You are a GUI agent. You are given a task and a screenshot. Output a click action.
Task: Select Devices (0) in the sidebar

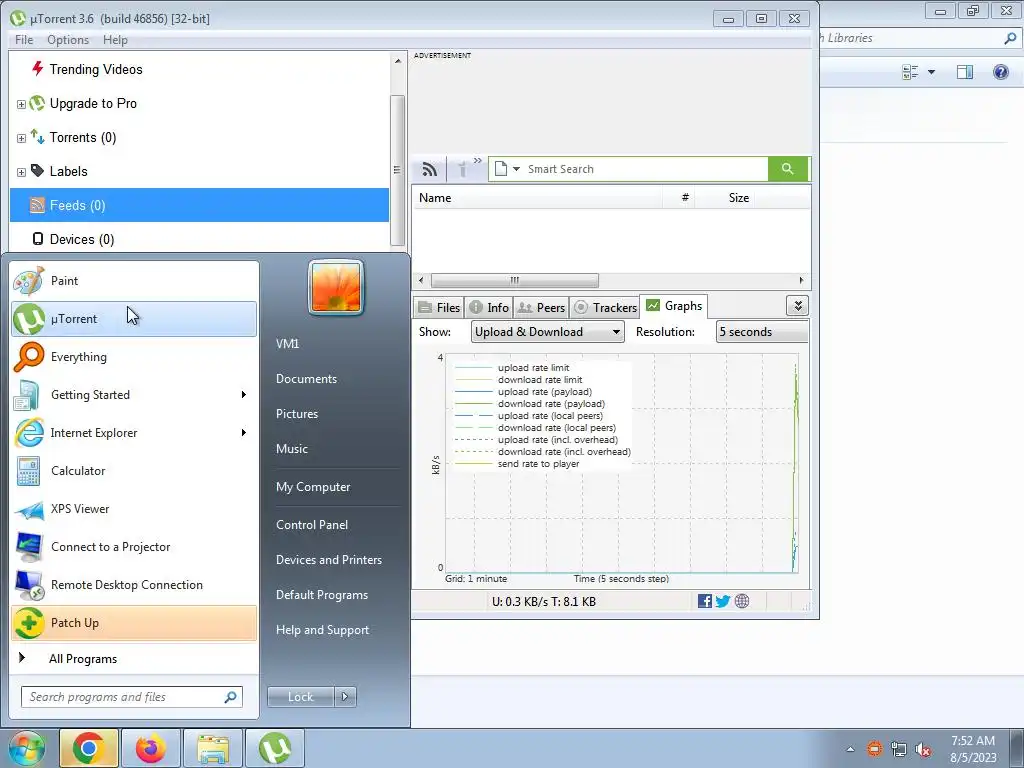82,239
